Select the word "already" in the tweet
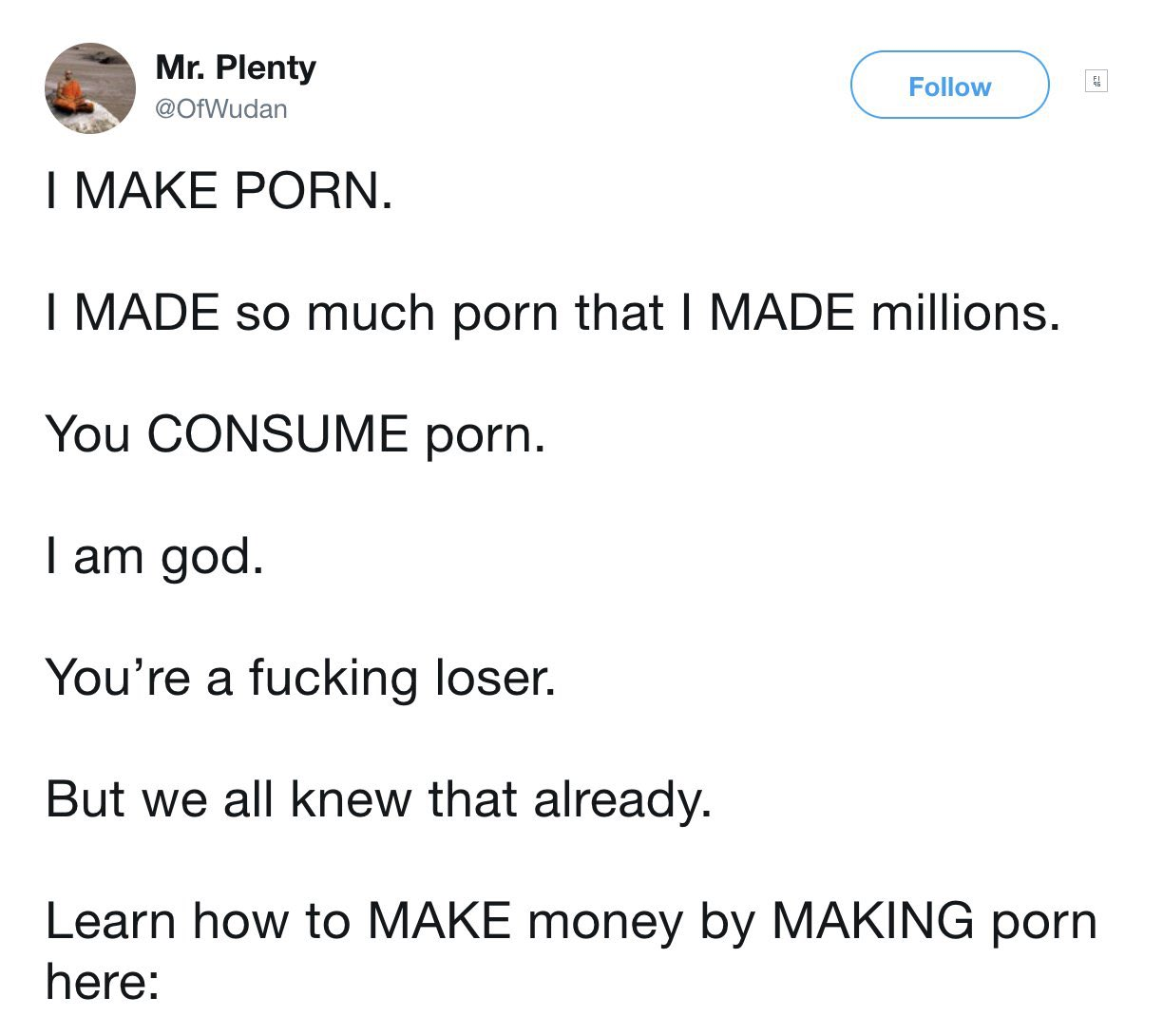 point(616,799)
